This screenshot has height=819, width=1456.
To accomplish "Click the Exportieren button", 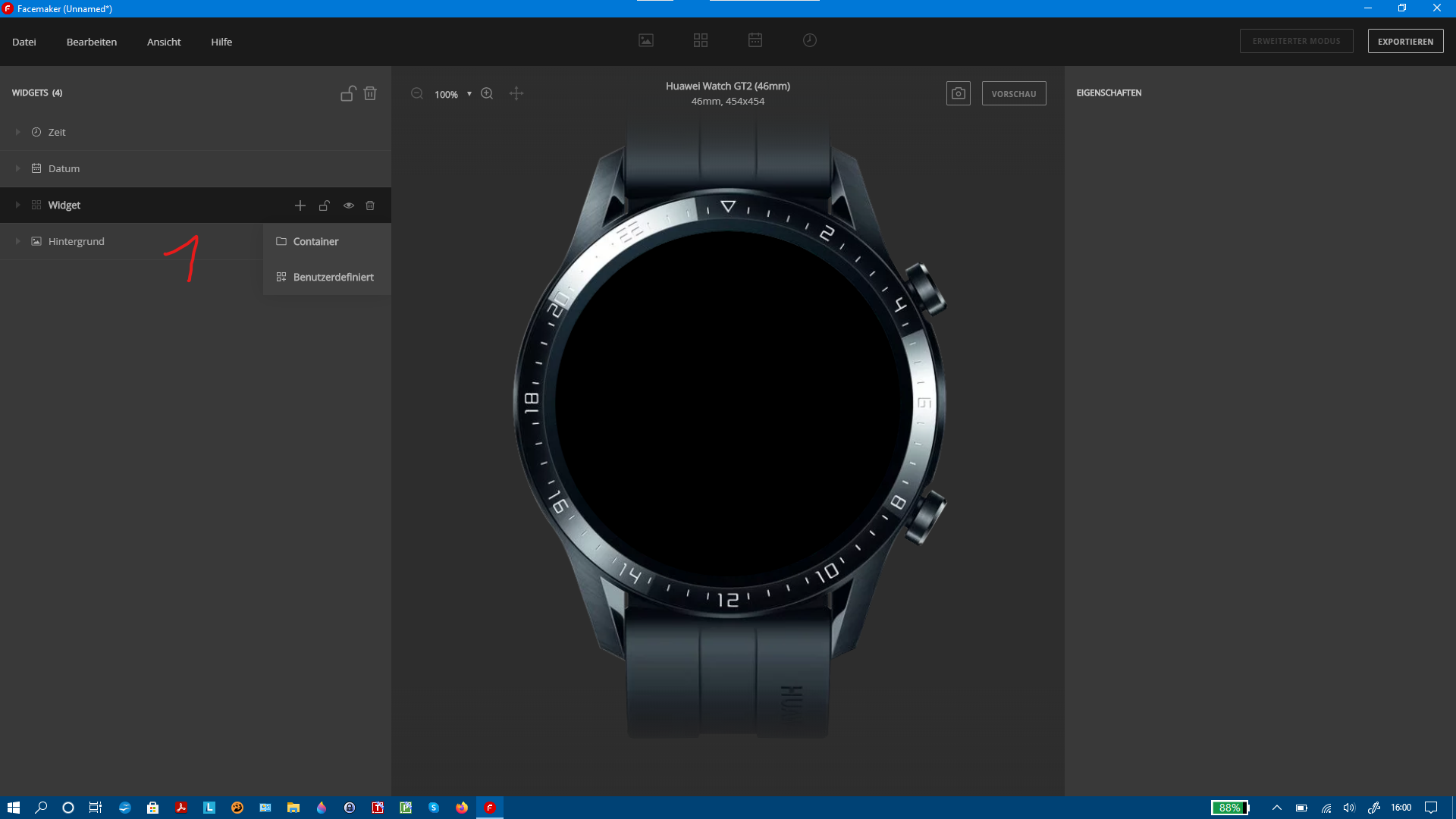I will click(x=1406, y=41).
